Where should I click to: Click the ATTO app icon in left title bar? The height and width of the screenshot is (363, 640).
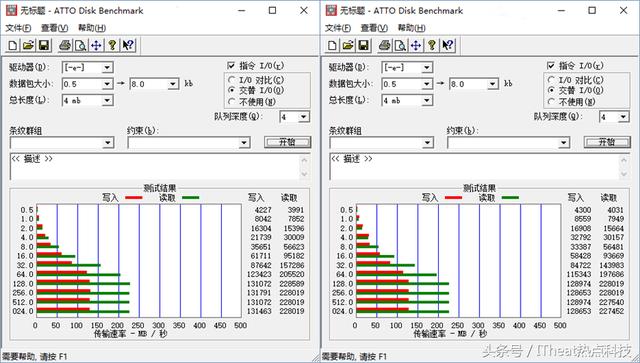point(12,10)
